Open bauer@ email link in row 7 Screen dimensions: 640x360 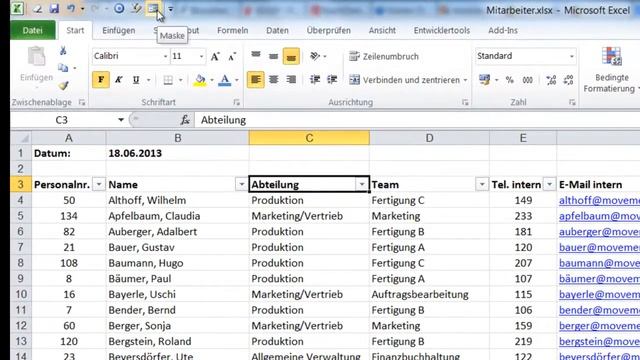[599, 247]
